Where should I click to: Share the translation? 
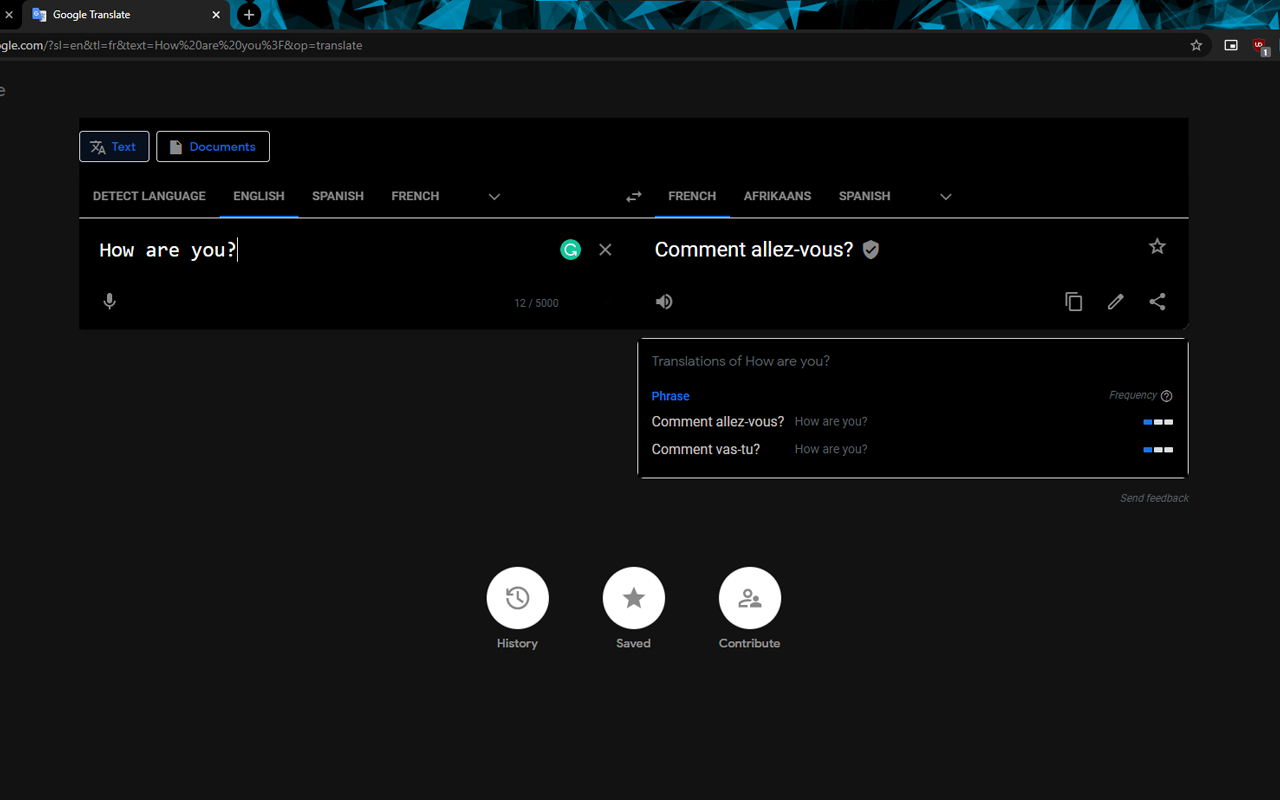click(1157, 301)
